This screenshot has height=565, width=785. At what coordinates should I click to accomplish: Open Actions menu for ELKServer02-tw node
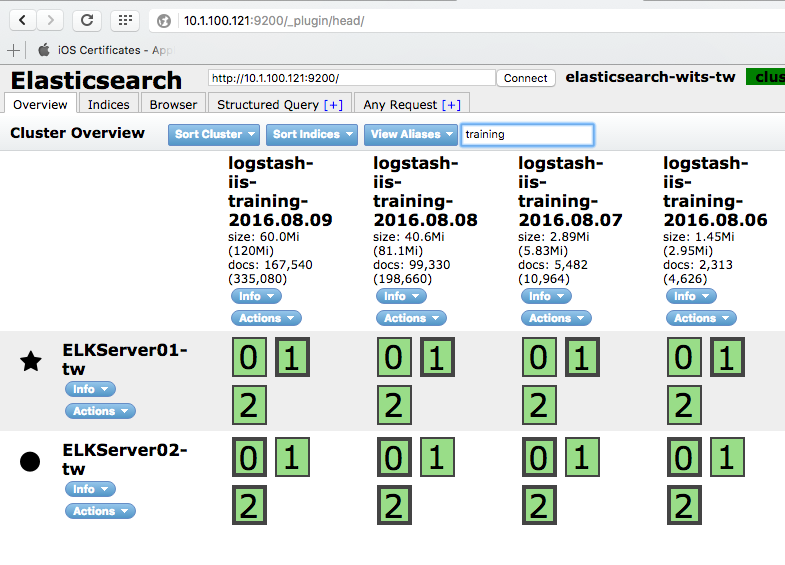100,511
